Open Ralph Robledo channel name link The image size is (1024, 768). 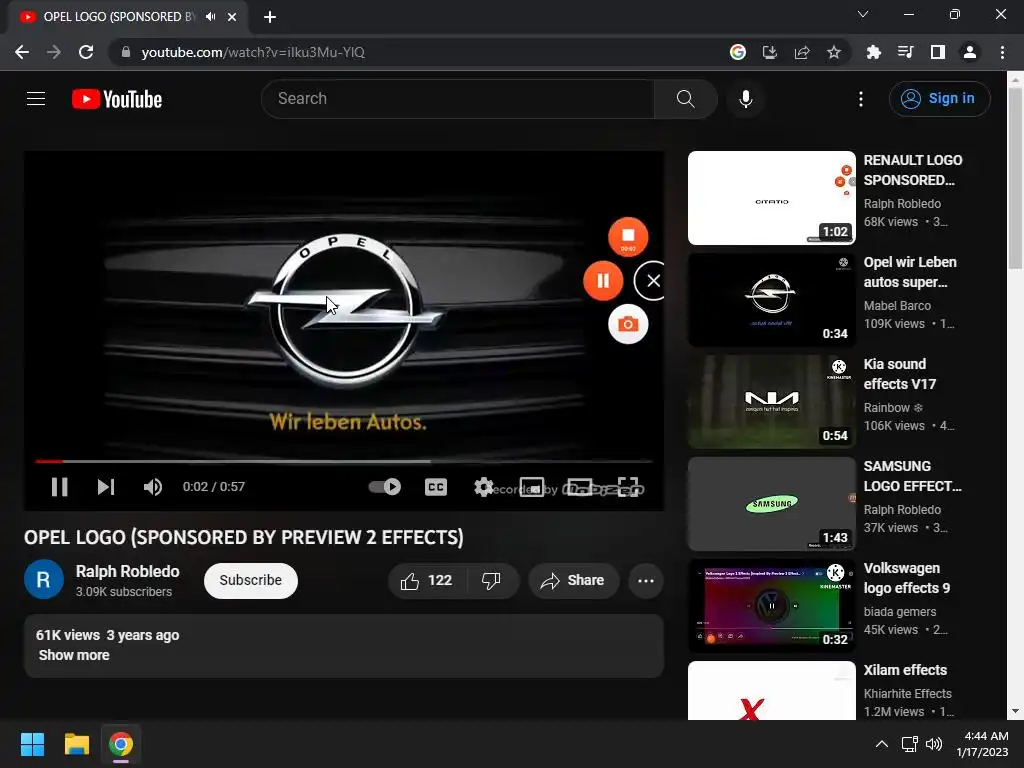[127, 571]
